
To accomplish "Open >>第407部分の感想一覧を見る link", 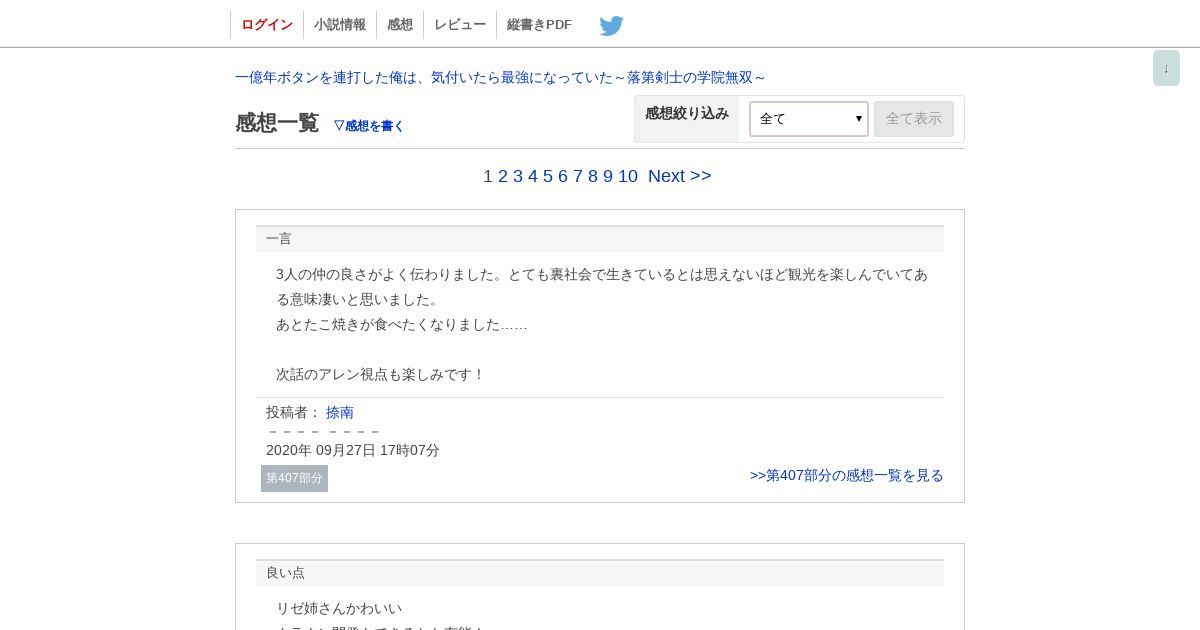I will pos(847,475).
